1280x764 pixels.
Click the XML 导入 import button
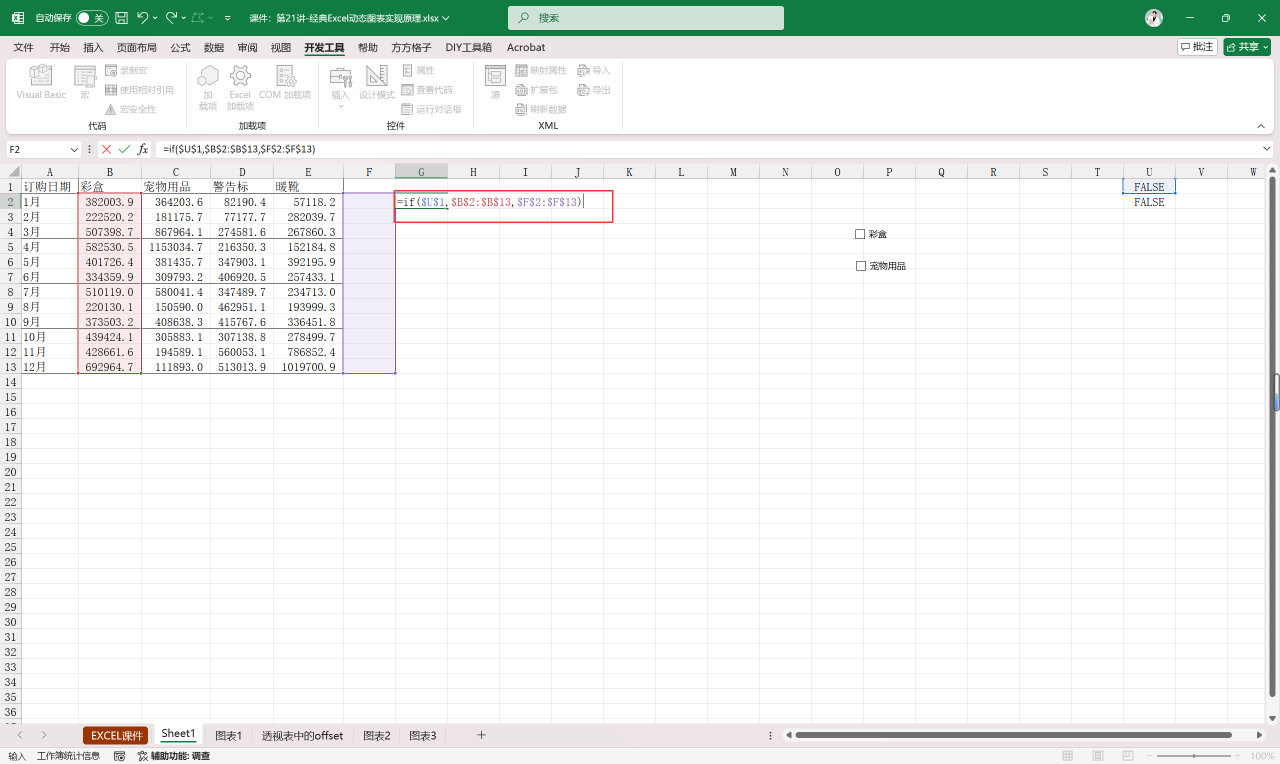tap(594, 70)
